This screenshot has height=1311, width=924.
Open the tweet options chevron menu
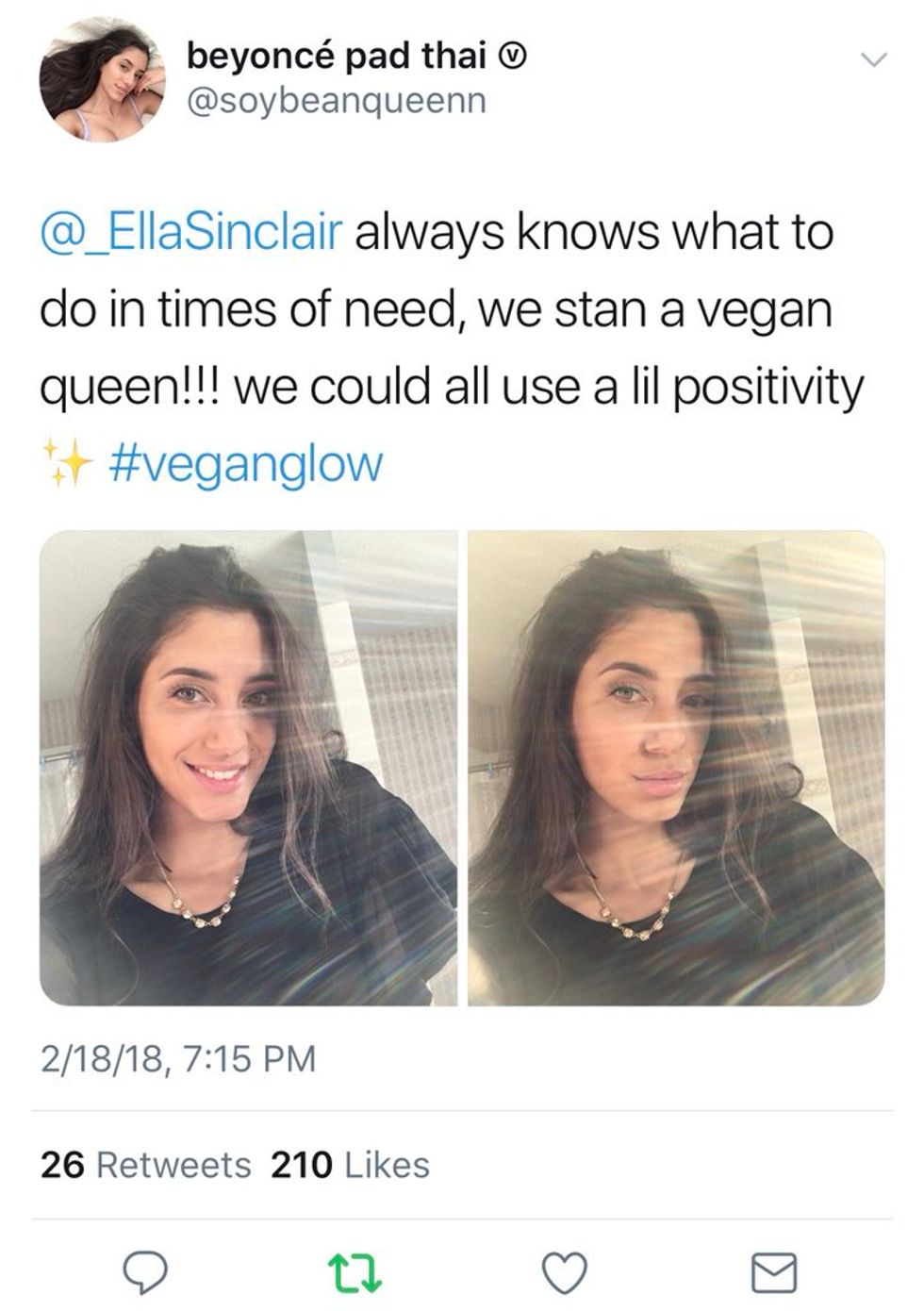coord(874,60)
